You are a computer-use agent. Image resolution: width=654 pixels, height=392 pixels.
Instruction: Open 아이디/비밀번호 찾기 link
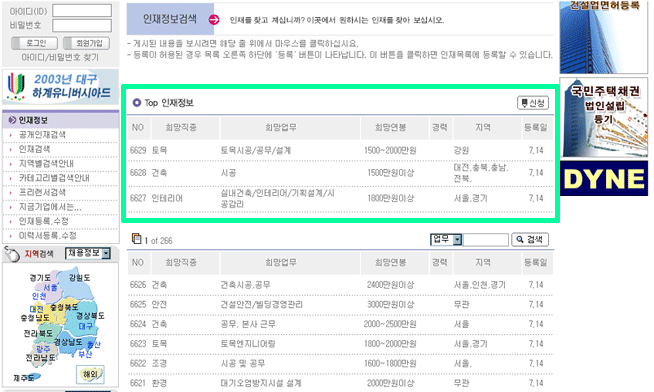tap(60, 57)
